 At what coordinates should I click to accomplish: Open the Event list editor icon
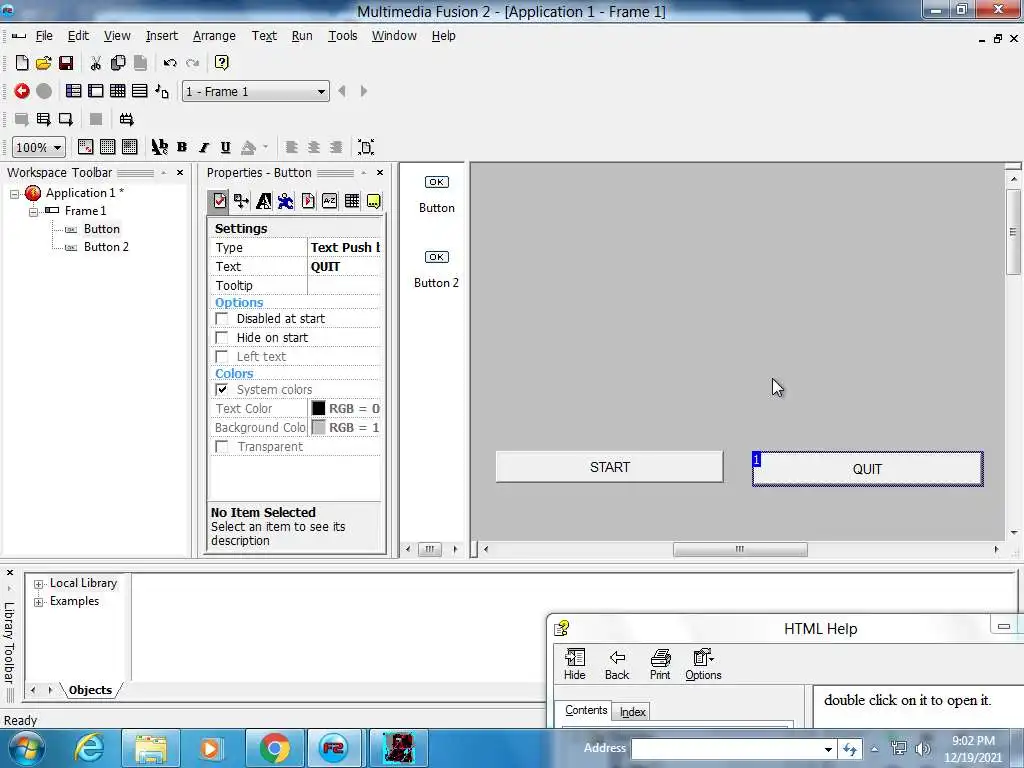[140, 91]
